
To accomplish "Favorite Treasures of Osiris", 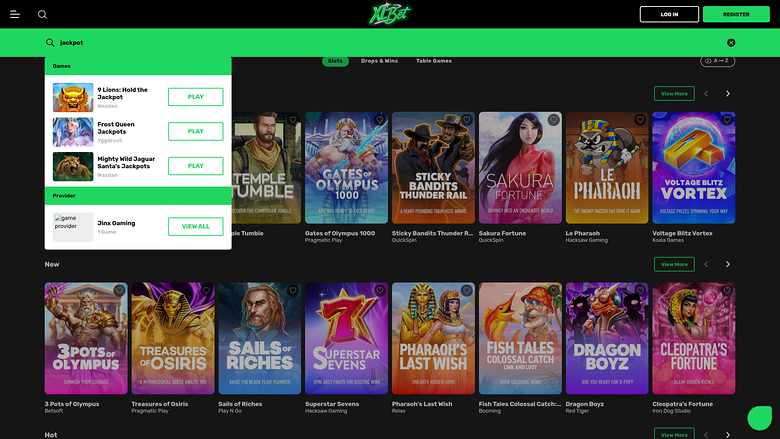I will (206, 290).
